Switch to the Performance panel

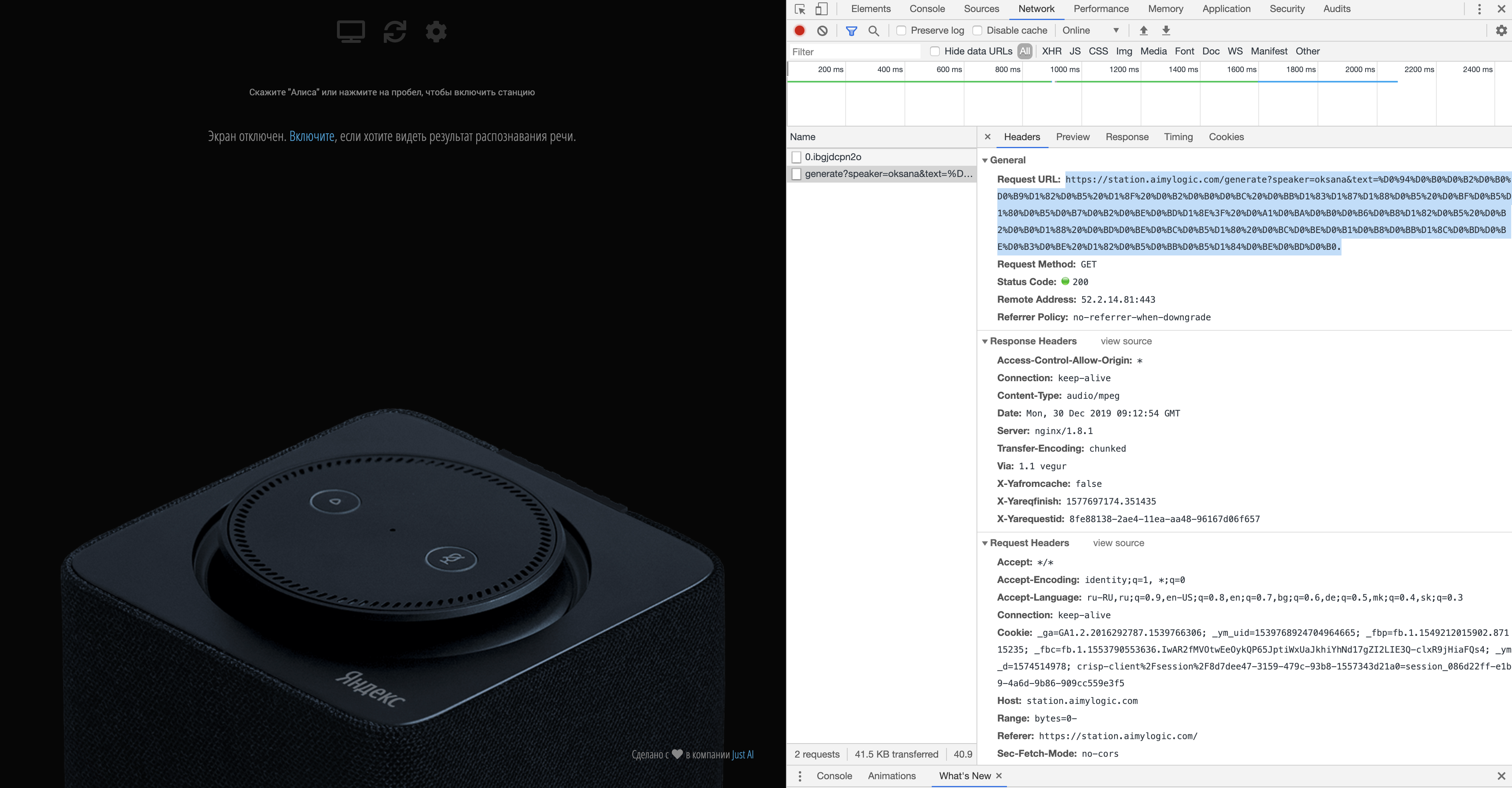coord(1101,9)
